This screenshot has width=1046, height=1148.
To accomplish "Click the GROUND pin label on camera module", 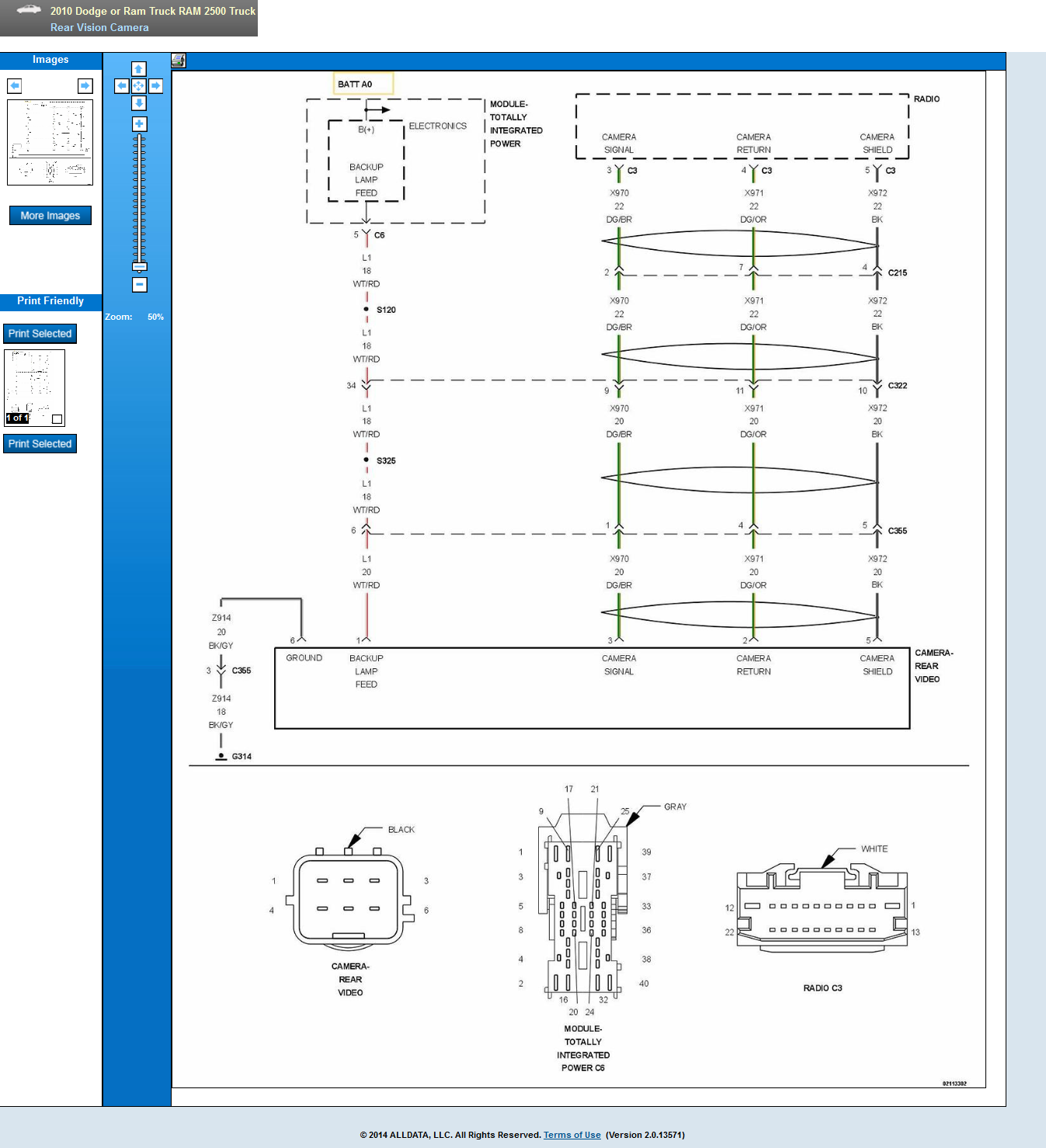I will point(304,657).
